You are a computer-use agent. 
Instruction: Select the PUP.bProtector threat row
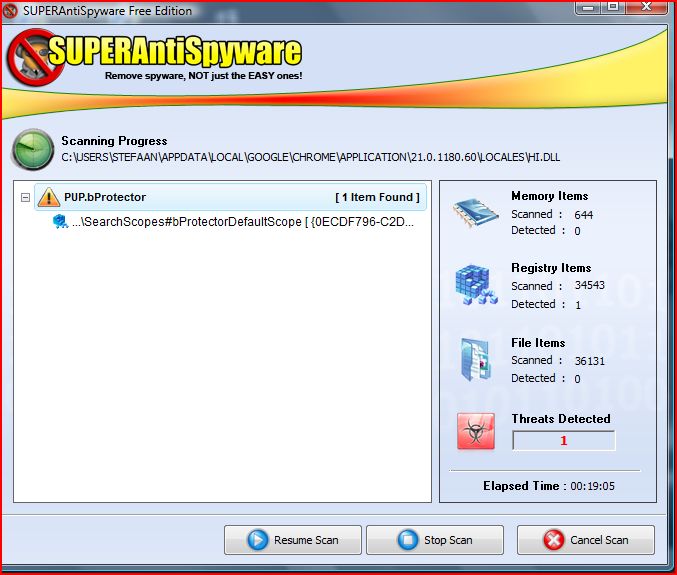click(x=231, y=197)
